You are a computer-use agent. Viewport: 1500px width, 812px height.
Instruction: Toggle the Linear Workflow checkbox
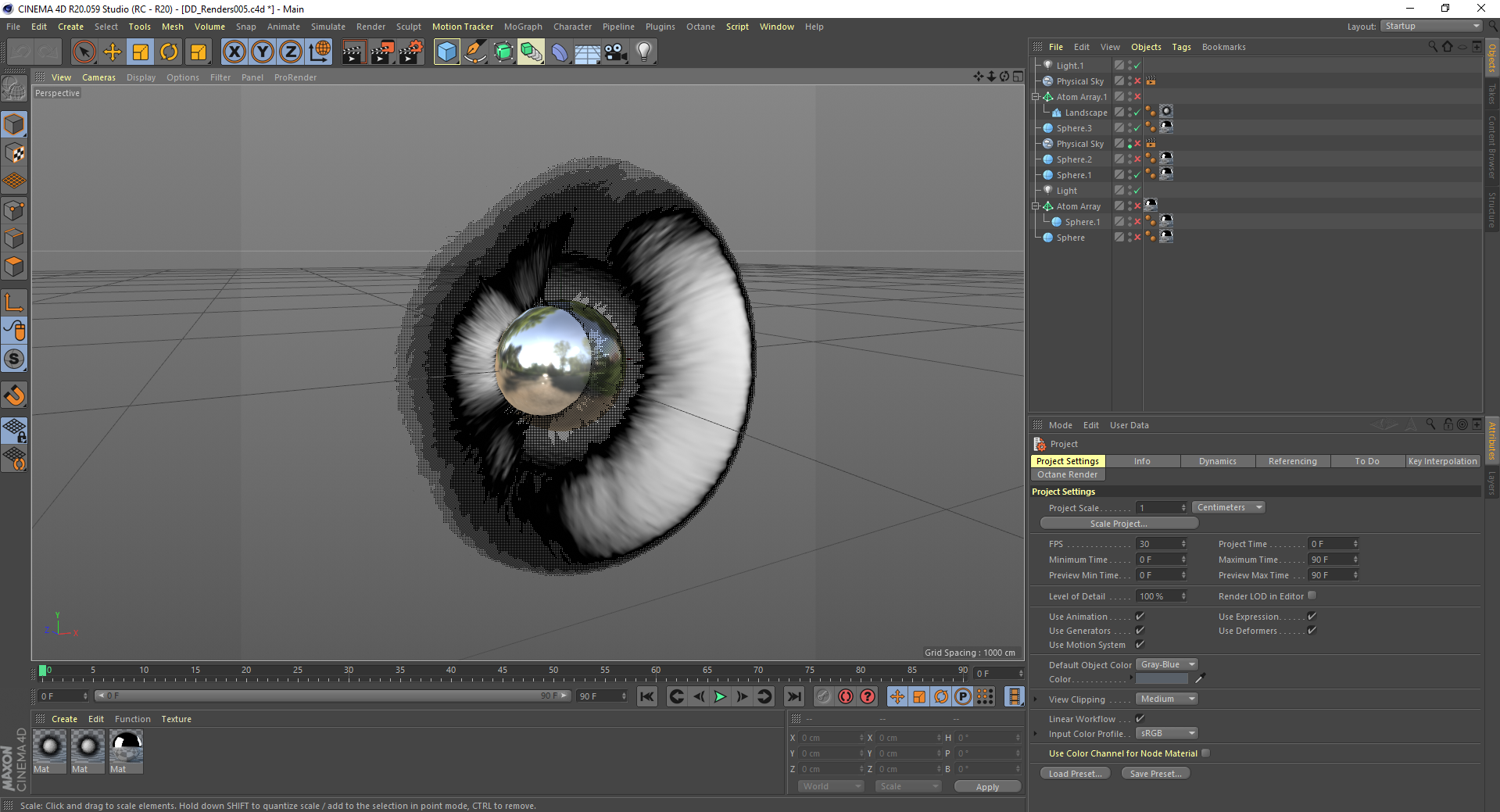[1140, 718]
